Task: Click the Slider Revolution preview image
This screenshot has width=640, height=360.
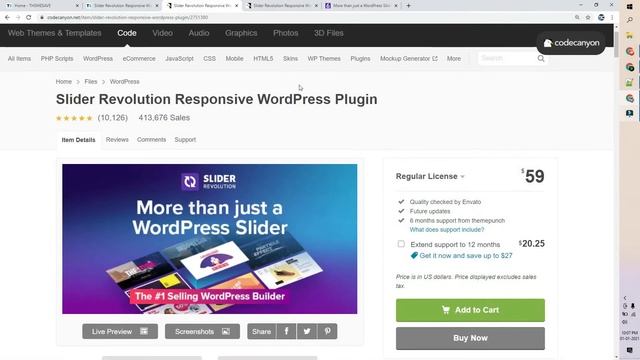Action: tap(210, 239)
